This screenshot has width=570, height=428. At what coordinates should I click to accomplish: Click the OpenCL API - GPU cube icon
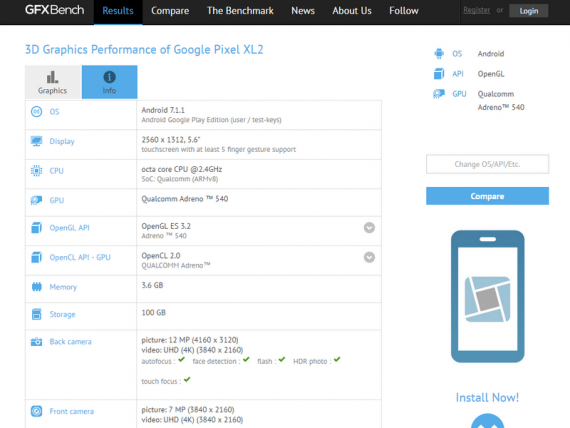tap(36, 257)
